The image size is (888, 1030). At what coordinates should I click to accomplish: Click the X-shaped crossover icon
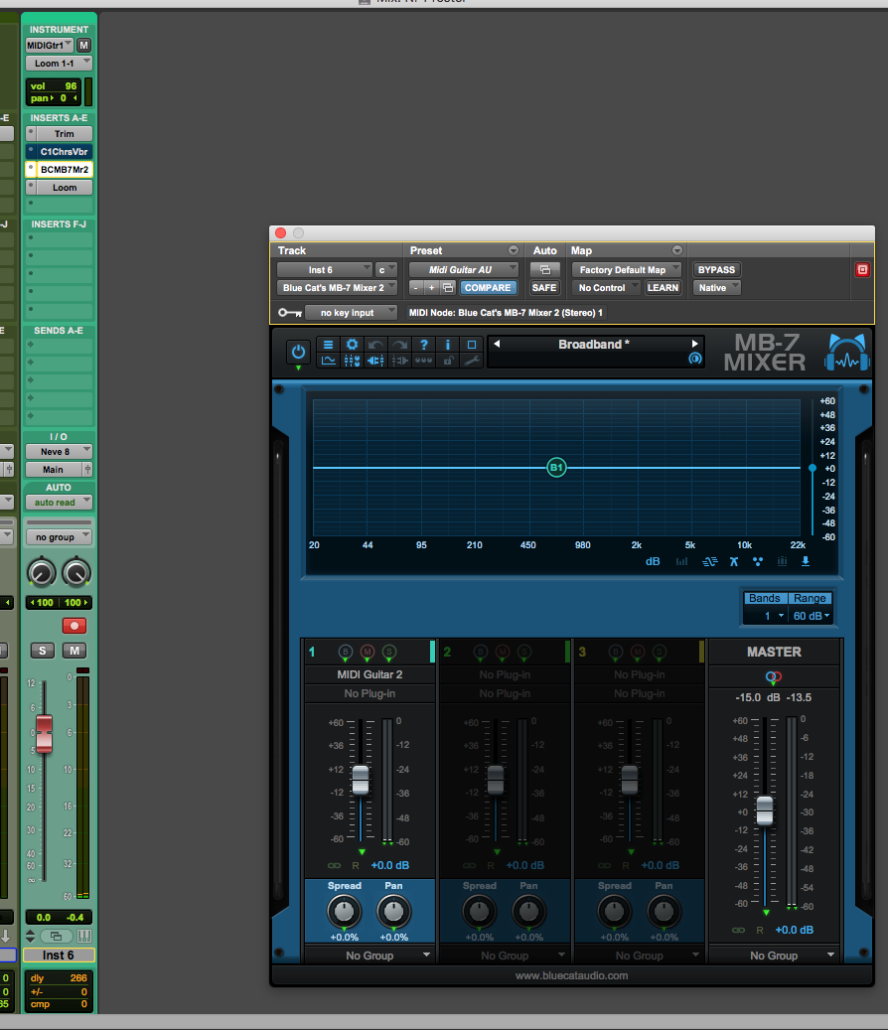coord(734,562)
